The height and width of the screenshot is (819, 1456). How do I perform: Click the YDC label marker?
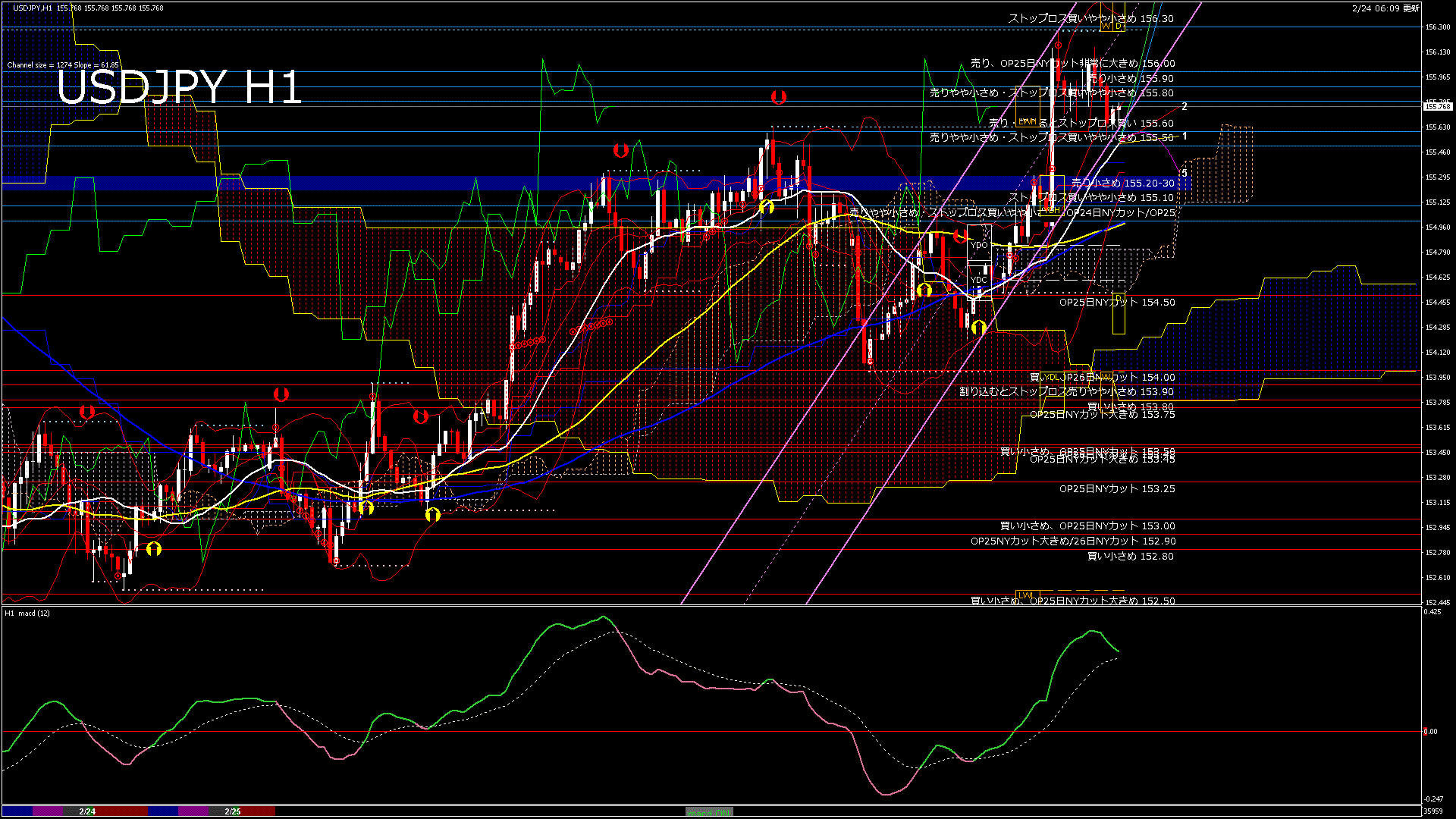pos(978,279)
